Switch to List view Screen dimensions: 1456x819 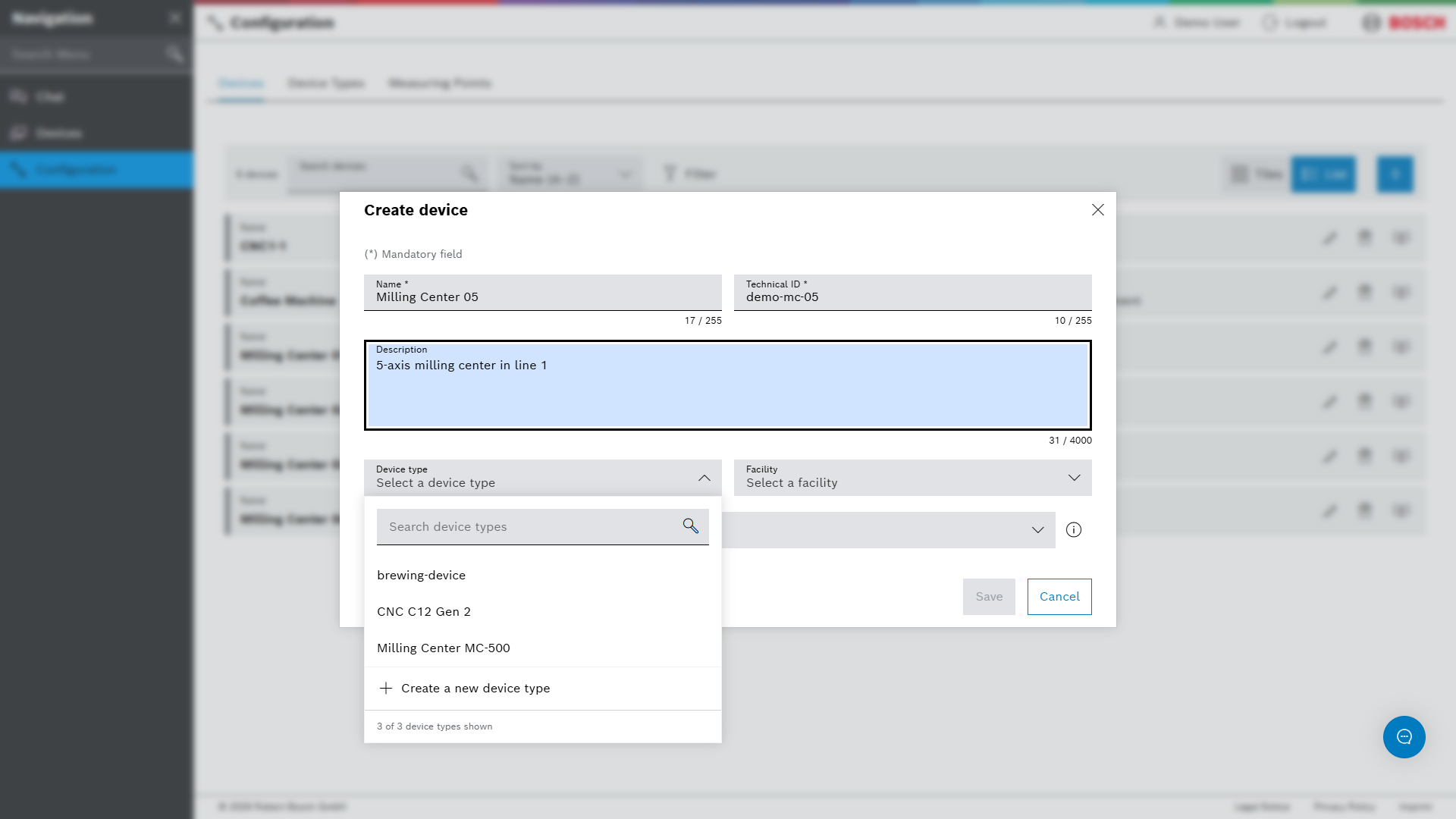pyautogui.click(x=1323, y=174)
